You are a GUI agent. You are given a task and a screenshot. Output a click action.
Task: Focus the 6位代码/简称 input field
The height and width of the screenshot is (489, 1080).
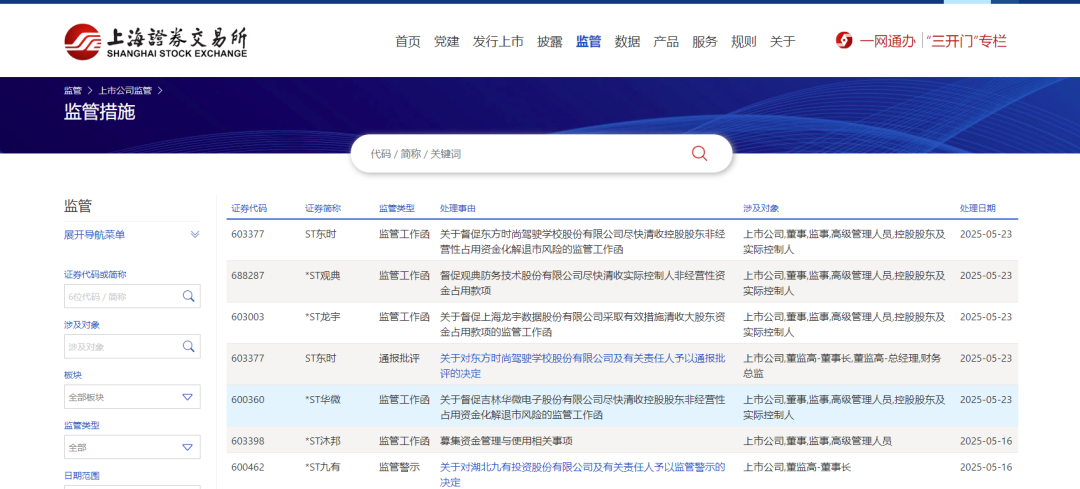pyautogui.click(x=121, y=296)
